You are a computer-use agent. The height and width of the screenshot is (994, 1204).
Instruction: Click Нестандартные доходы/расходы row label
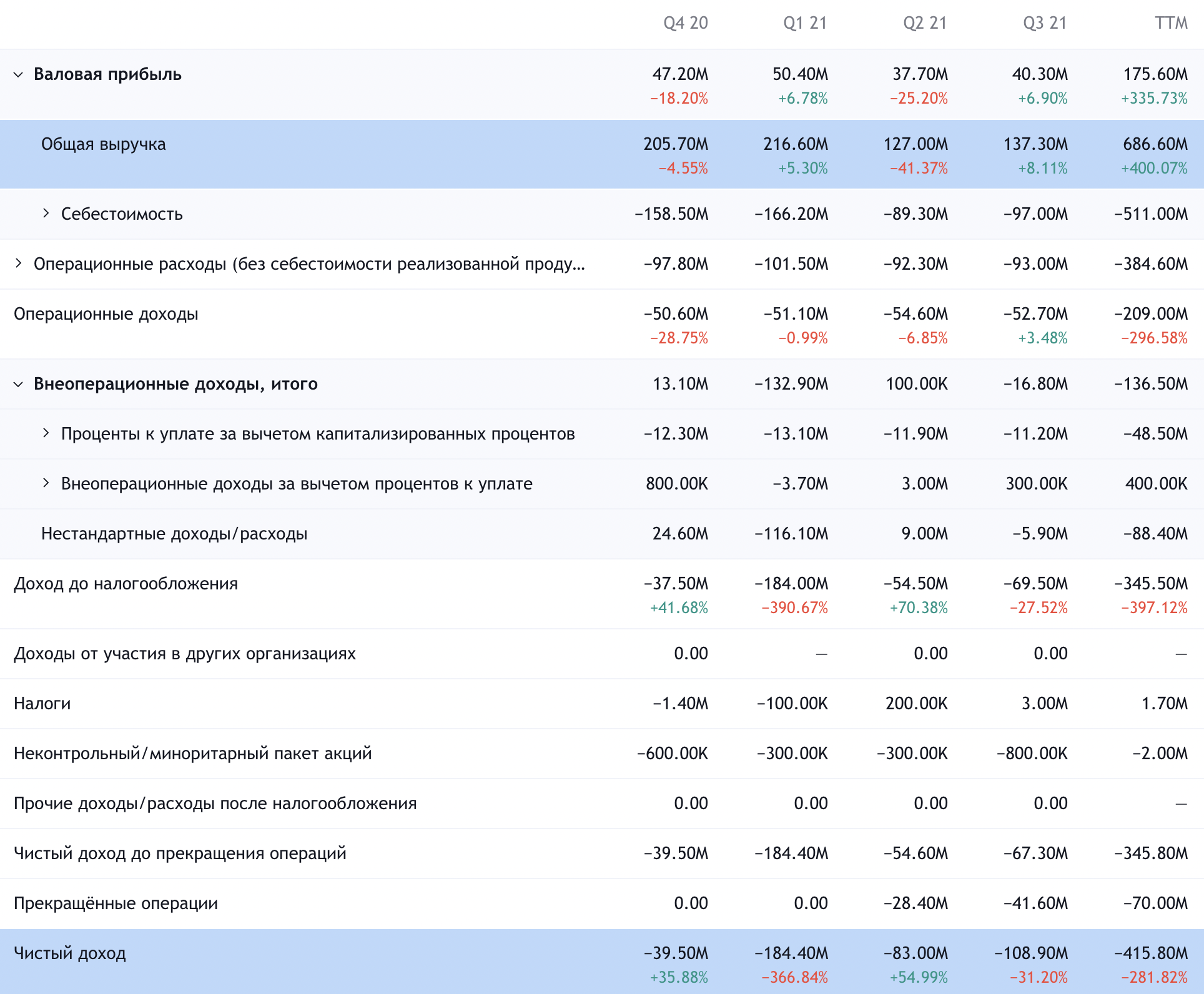point(174,534)
